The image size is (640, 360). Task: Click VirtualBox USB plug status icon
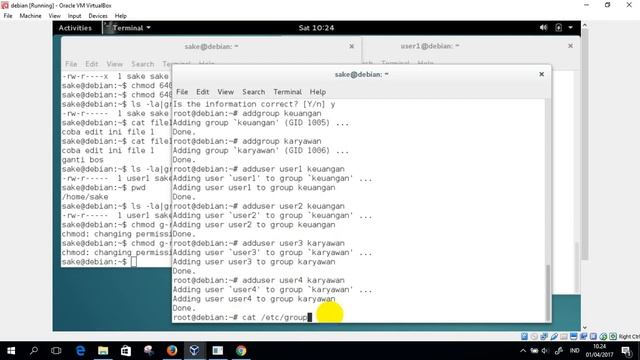[554, 336]
